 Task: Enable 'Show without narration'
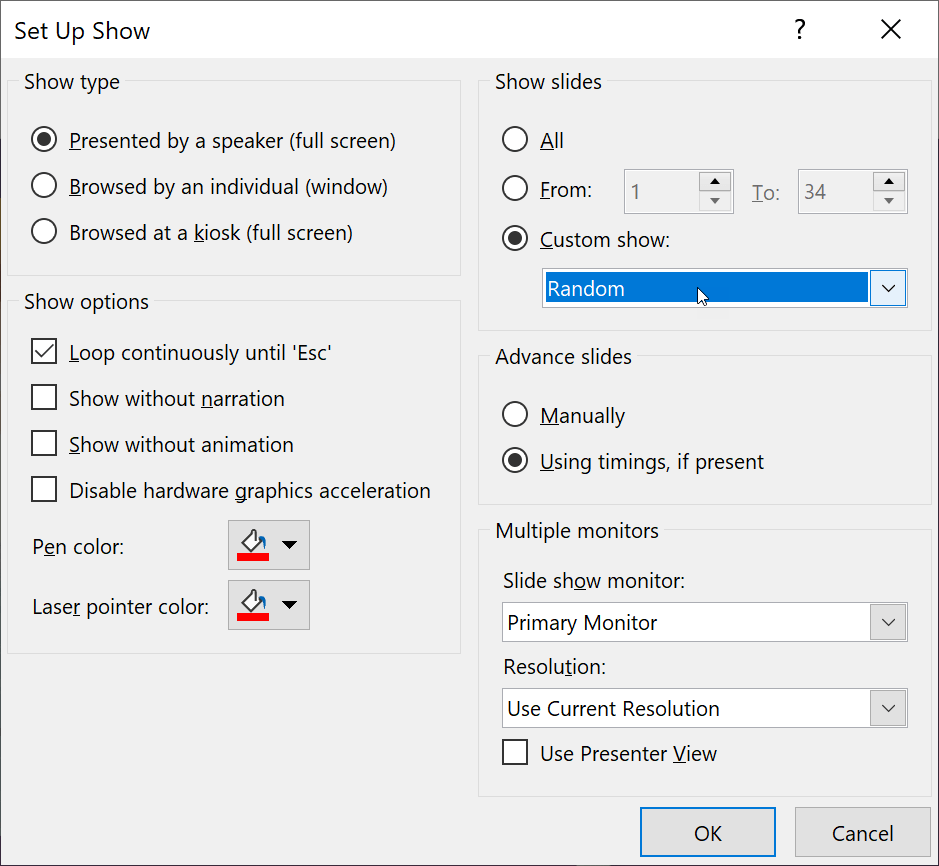click(44, 397)
